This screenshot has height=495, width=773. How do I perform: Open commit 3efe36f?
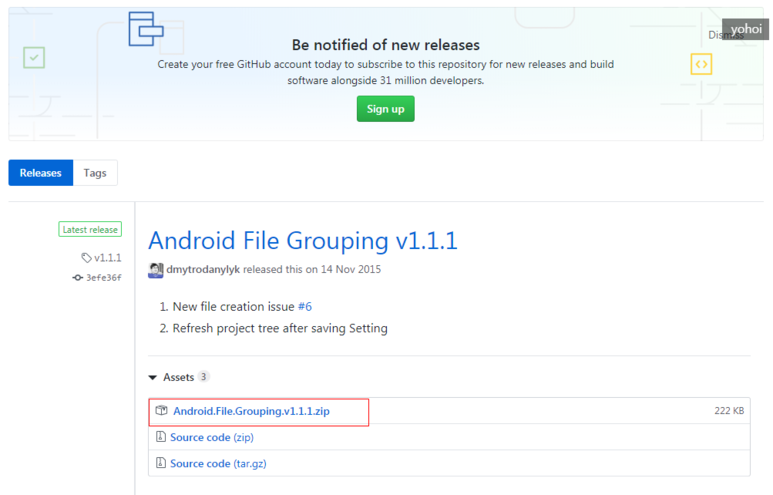[104, 278]
